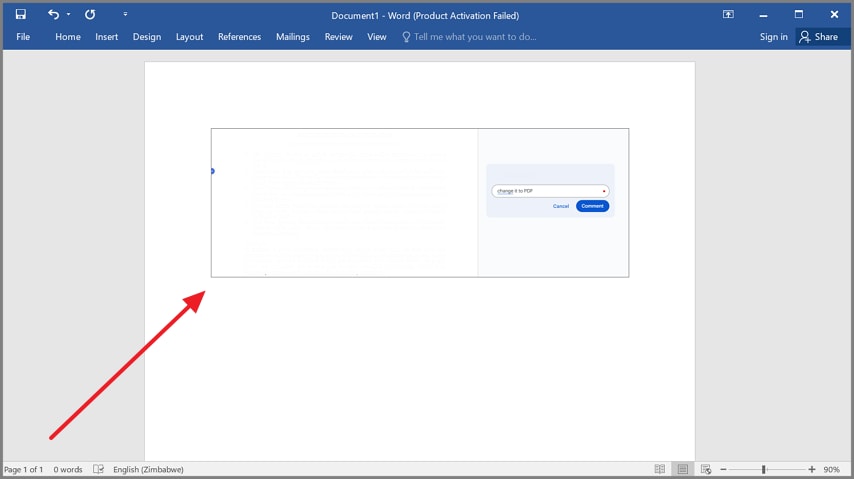Save the document using the floppy icon
Viewport: 854px width, 479px height.
21,14
